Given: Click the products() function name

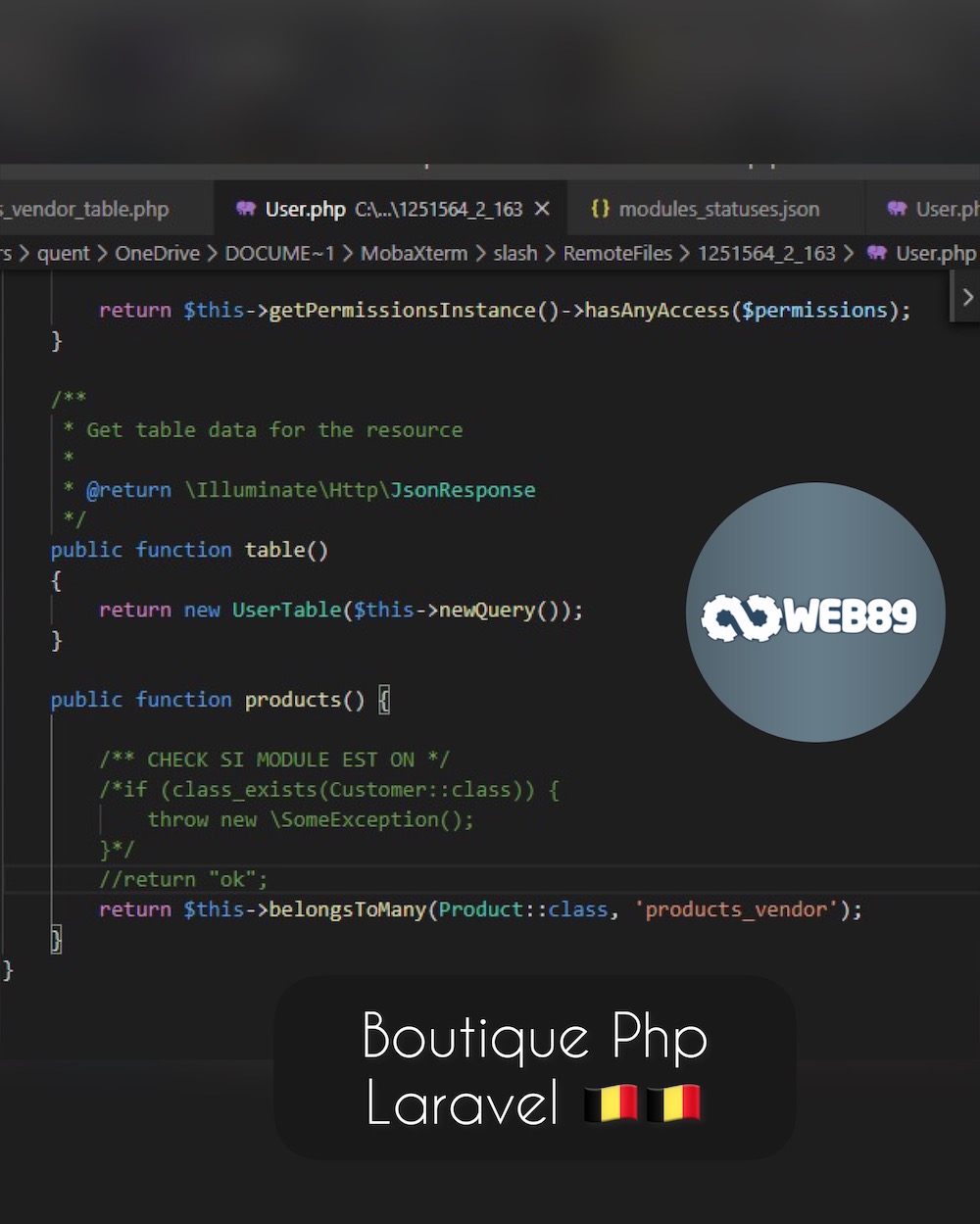Looking at the screenshot, I should [292, 700].
